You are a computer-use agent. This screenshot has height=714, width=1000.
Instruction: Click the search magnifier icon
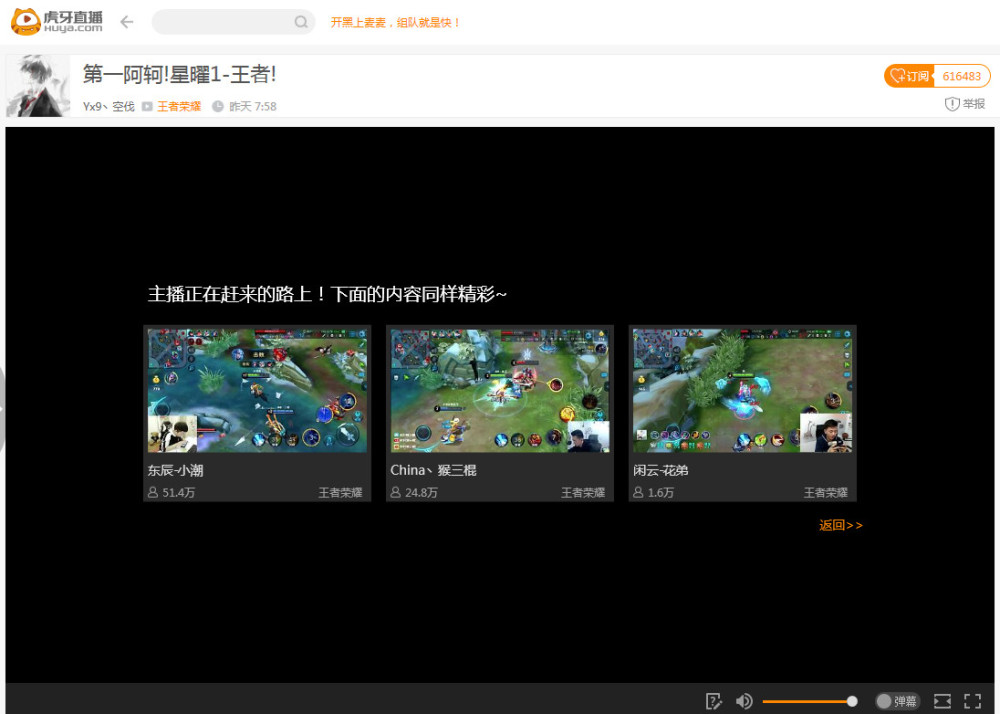point(301,22)
